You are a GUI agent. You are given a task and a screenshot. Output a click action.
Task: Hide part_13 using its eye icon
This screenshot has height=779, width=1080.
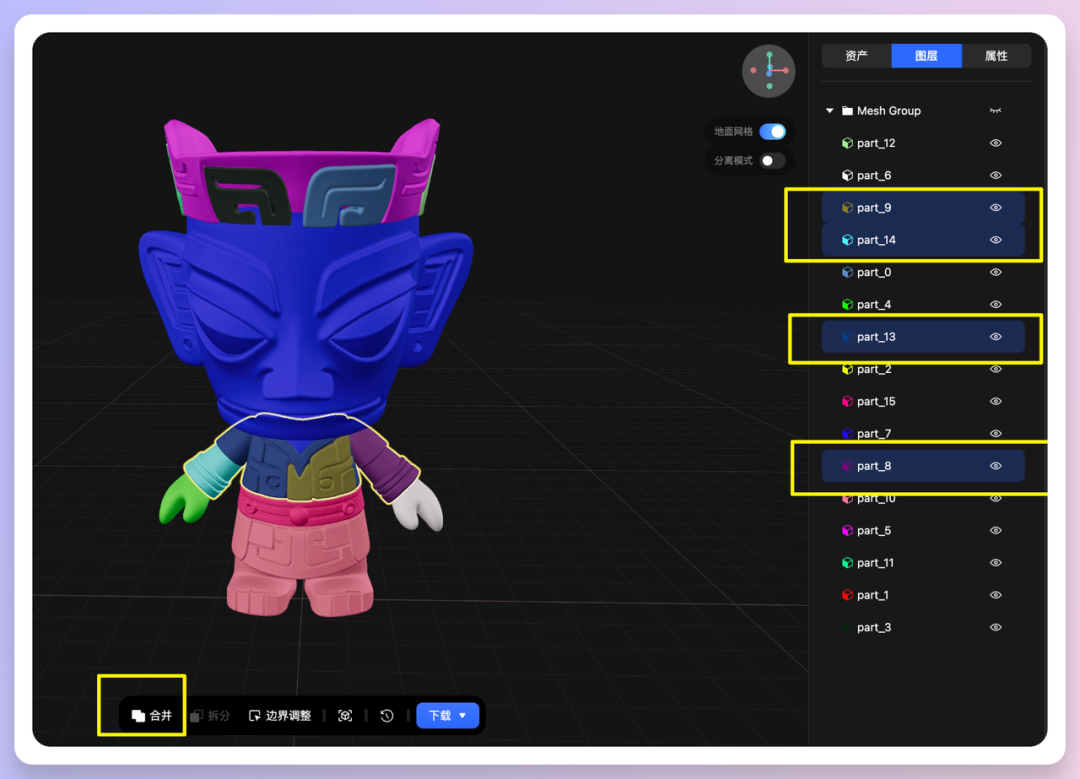[995, 337]
